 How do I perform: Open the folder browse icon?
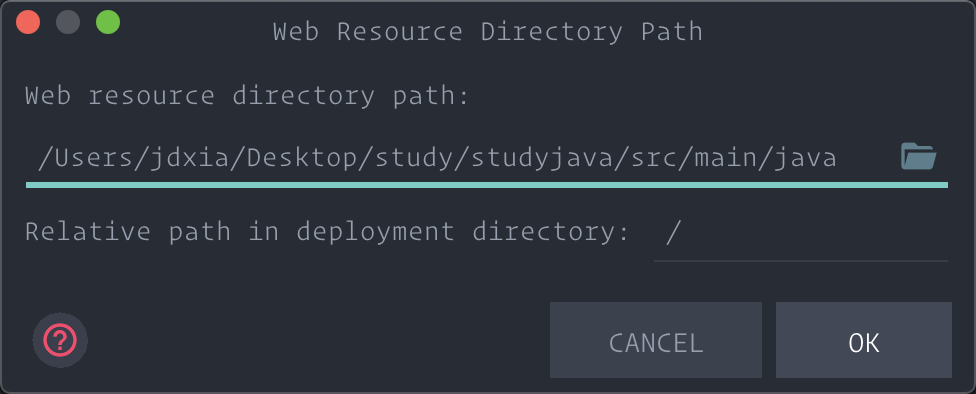[x=918, y=156]
